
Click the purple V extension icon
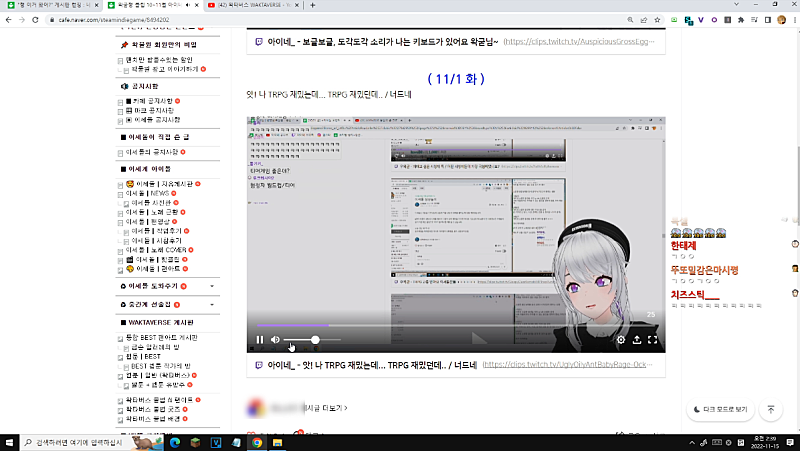701,20
